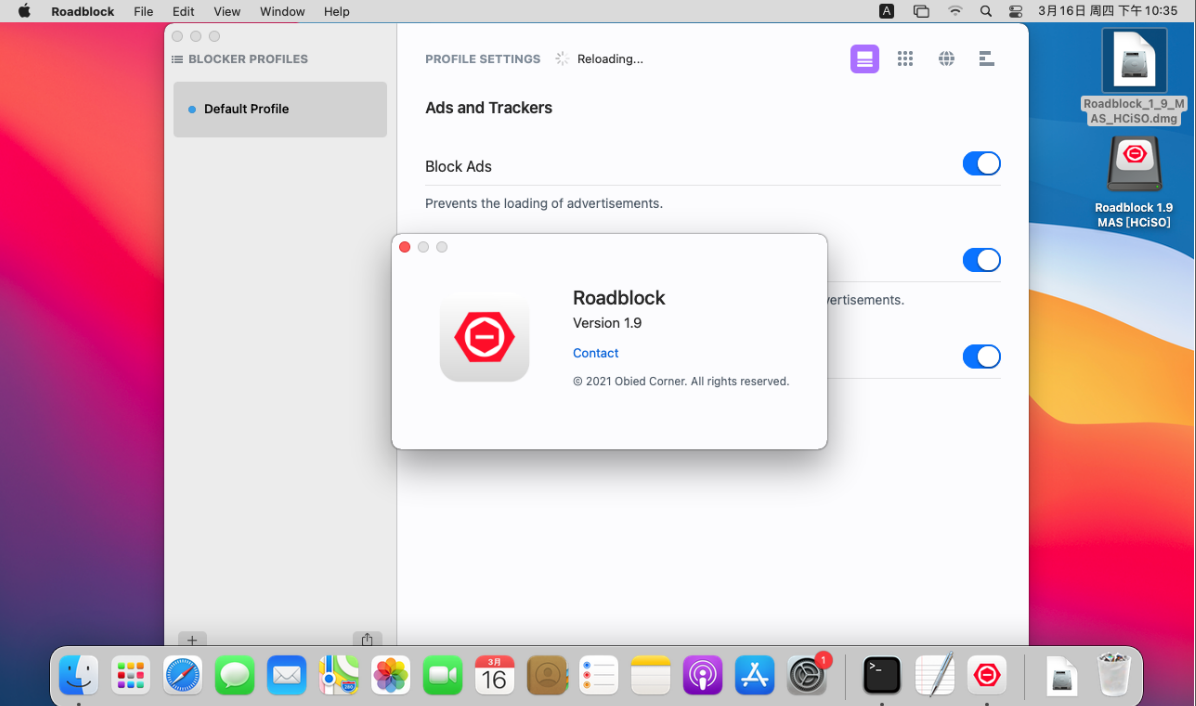This screenshot has height=706, width=1196.
Task: Toggle the second blue switch beside the About window
Action: (981, 260)
